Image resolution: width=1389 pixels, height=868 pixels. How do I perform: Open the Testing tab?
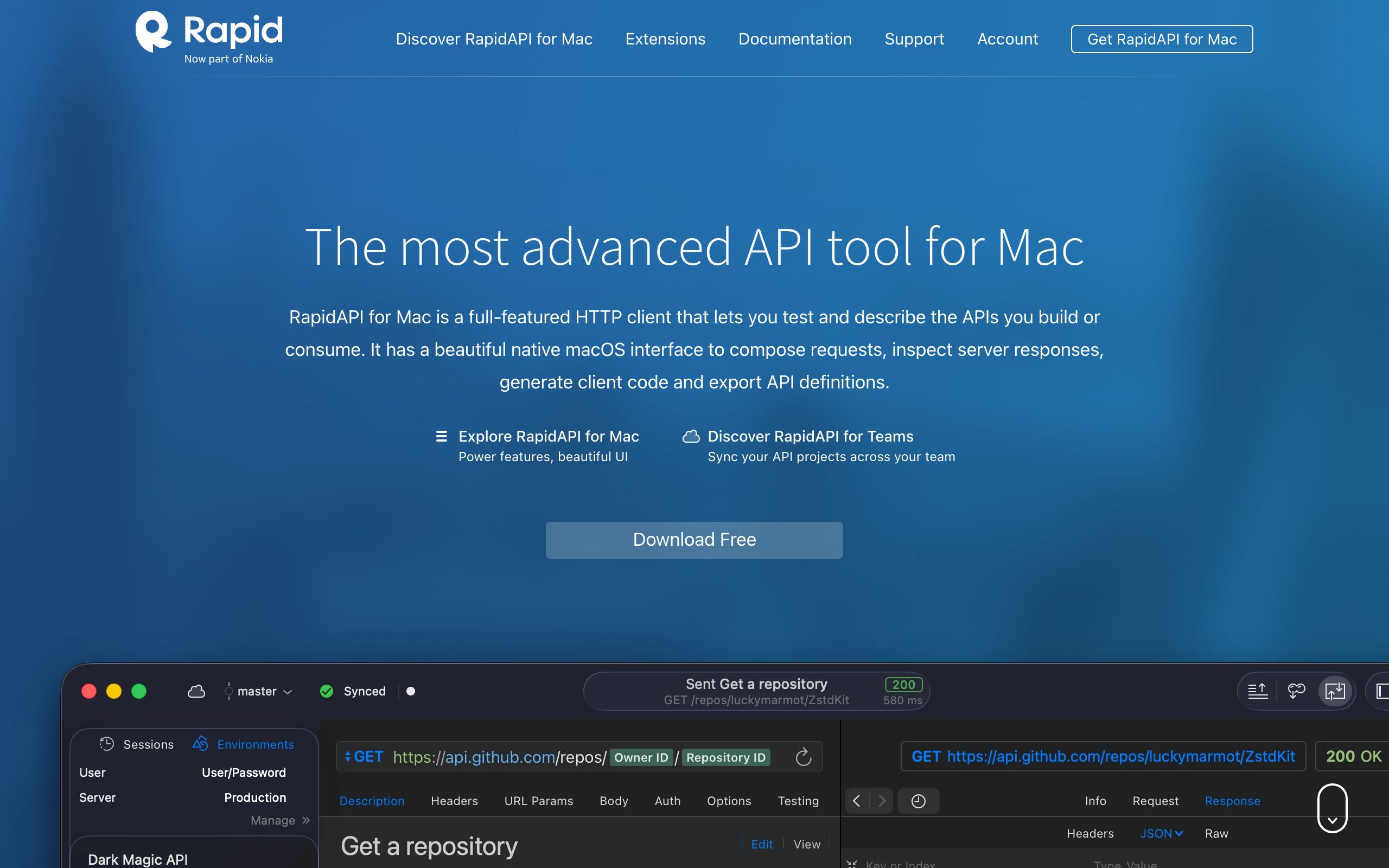point(798,800)
